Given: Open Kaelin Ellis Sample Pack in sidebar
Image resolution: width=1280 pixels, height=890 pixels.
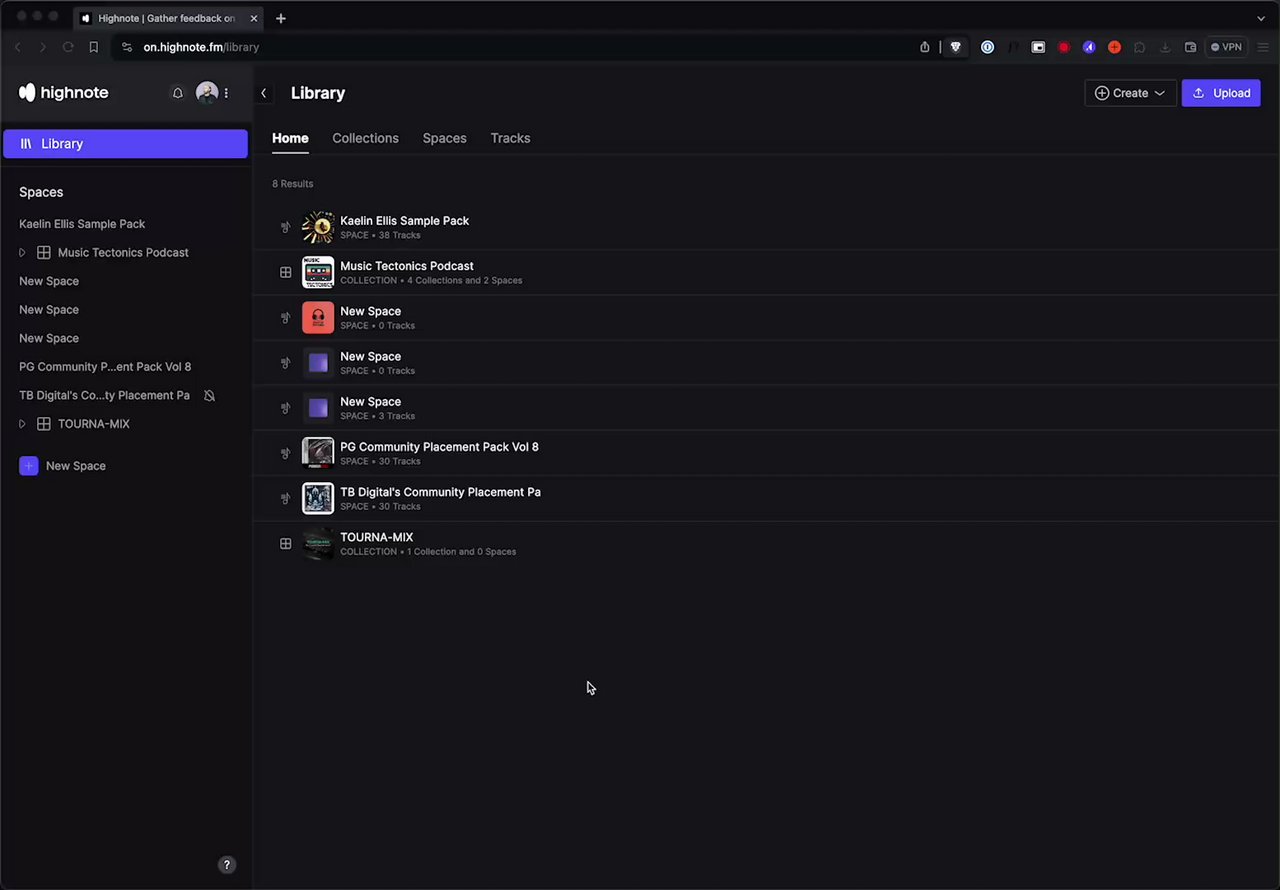Looking at the screenshot, I should click(82, 224).
